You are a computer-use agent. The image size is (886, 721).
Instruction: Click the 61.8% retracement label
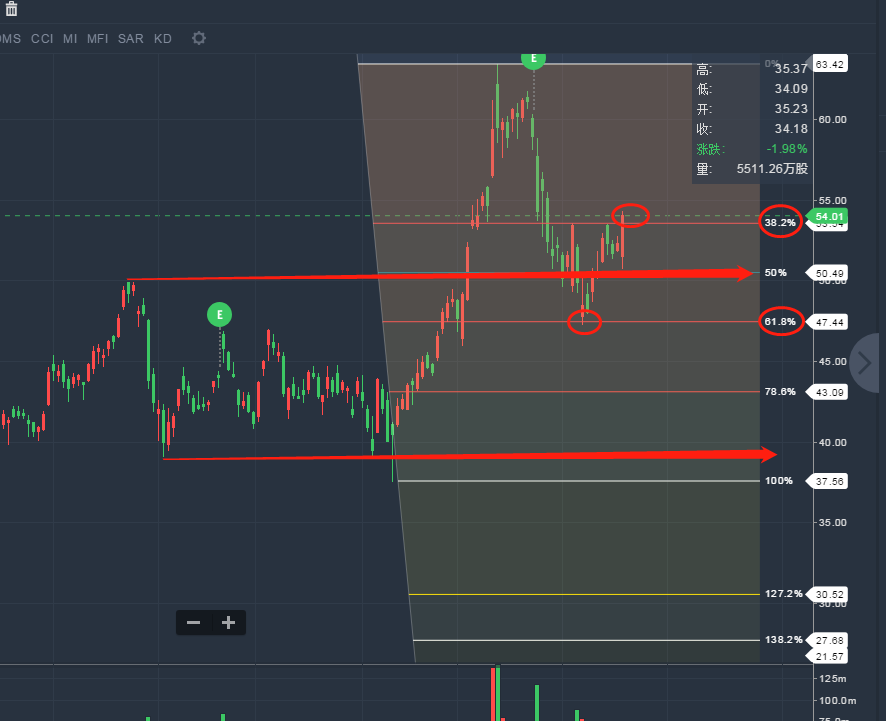point(780,322)
